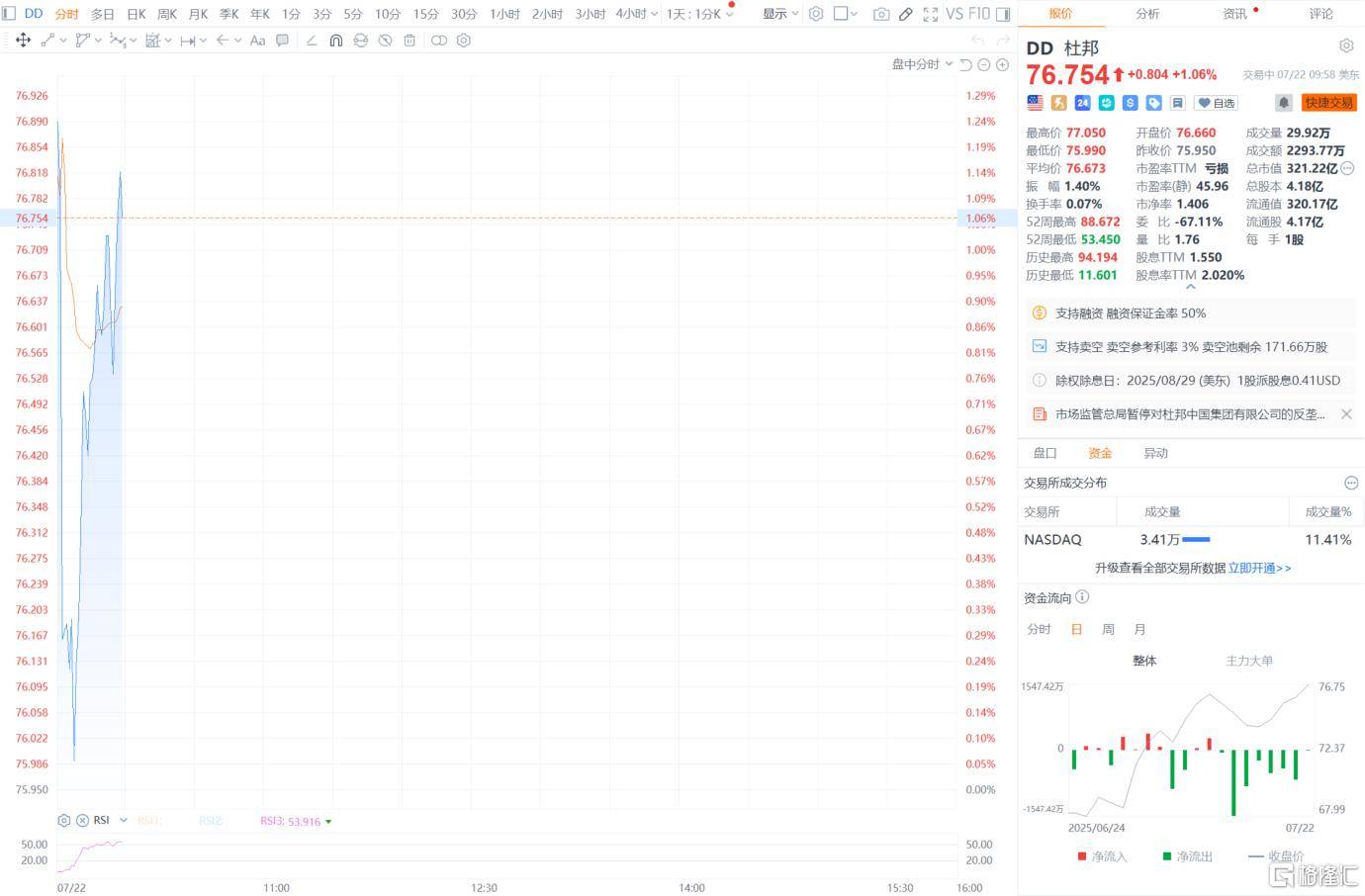Select the 日K timeframe
Image resolution: width=1365 pixels, height=896 pixels.
pos(134,15)
